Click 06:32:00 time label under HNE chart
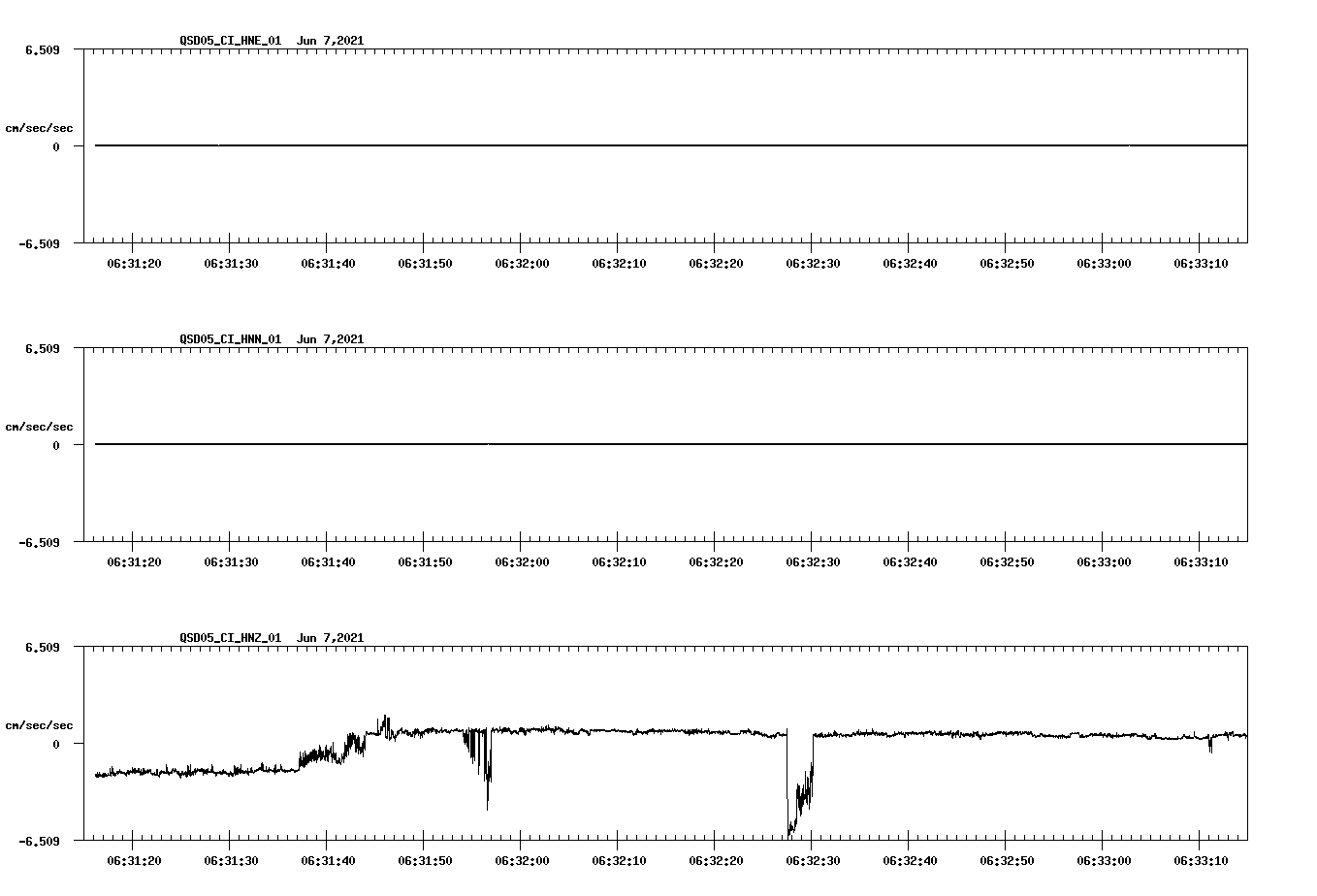 pyautogui.click(x=522, y=264)
